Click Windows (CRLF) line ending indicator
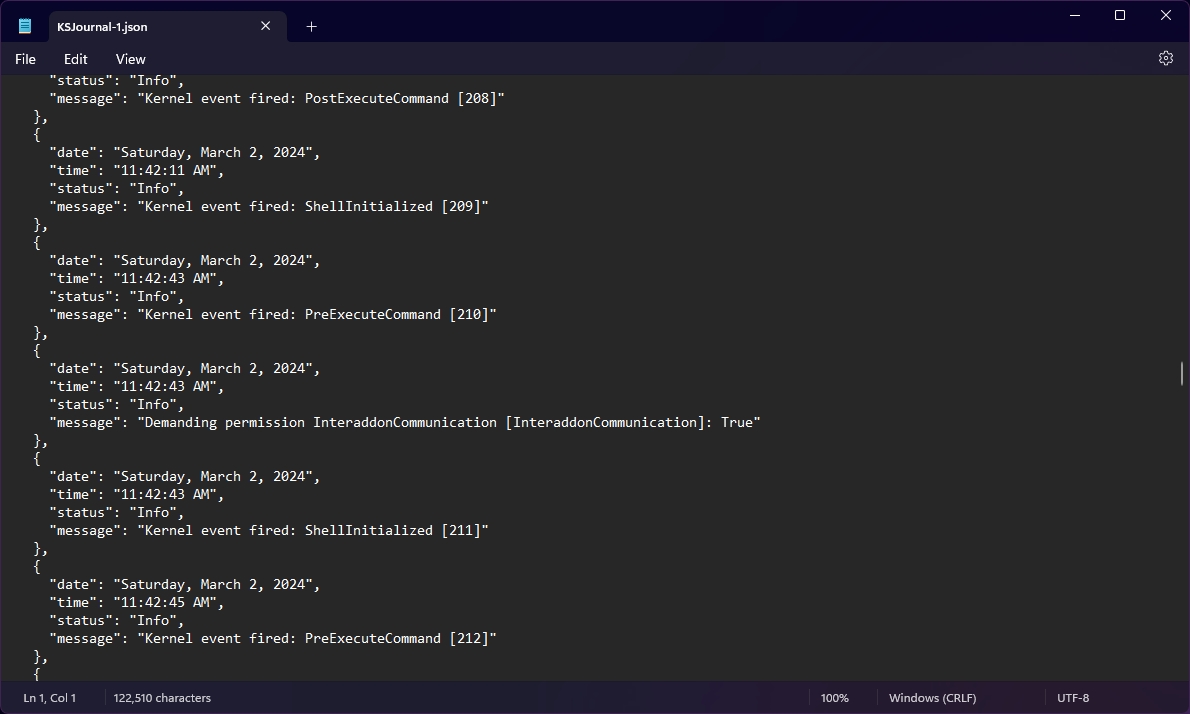This screenshot has height=714, width=1190. tap(932, 698)
